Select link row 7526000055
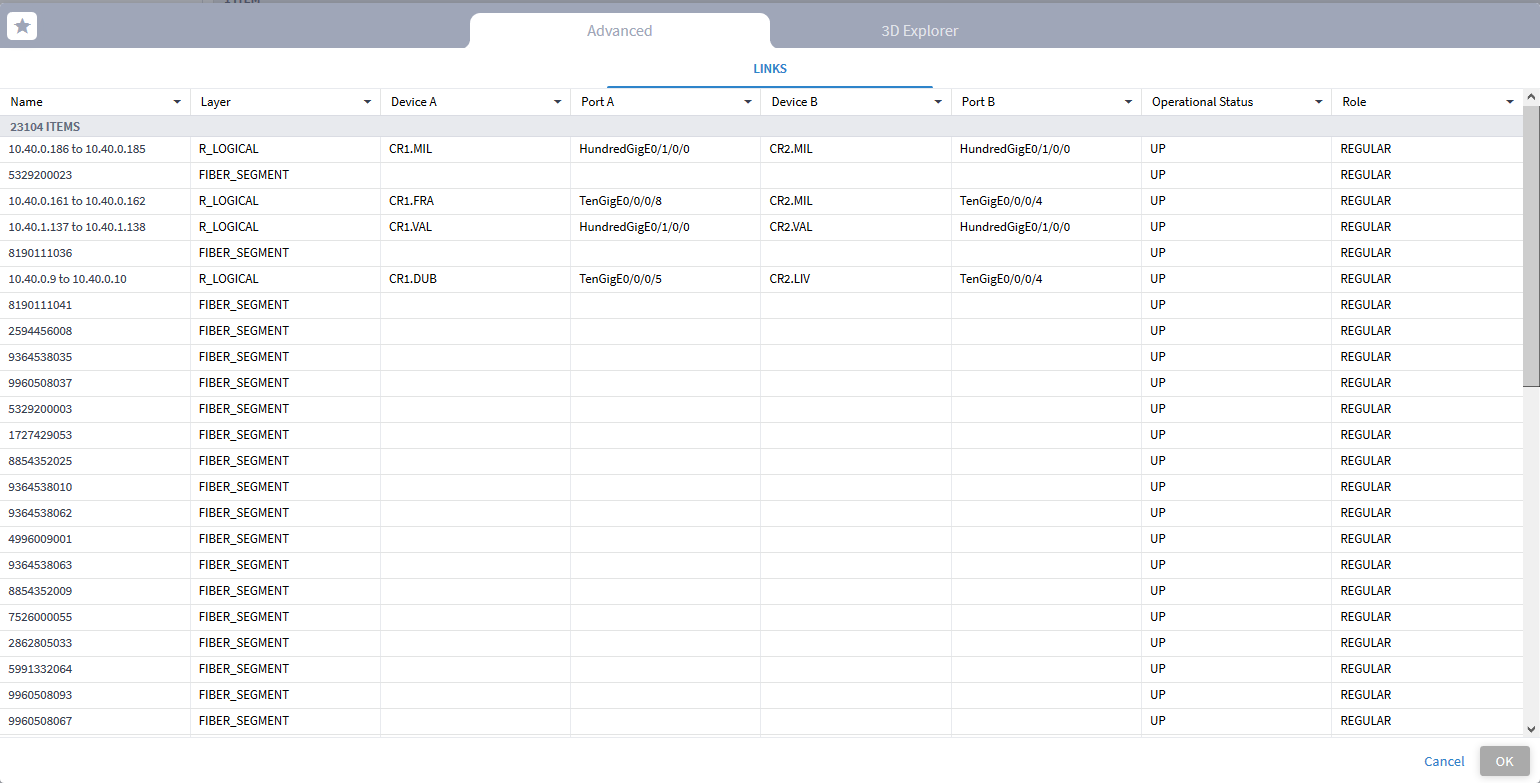 point(761,617)
